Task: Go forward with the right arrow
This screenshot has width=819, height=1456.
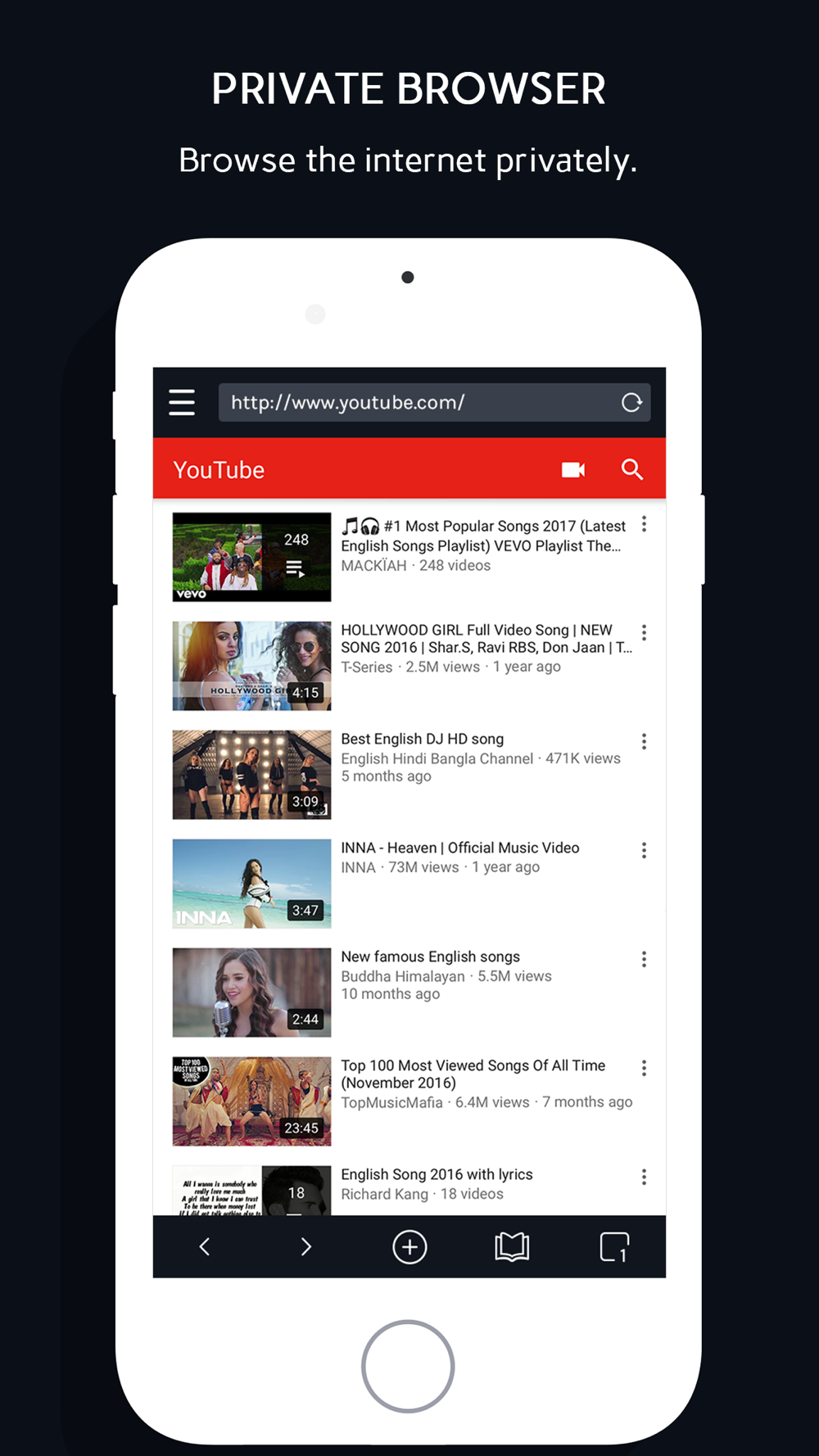Action: pyautogui.click(x=306, y=1246)
